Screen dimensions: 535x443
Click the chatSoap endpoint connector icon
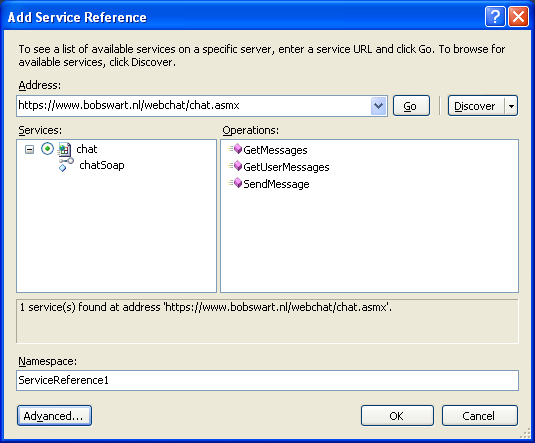66,165
